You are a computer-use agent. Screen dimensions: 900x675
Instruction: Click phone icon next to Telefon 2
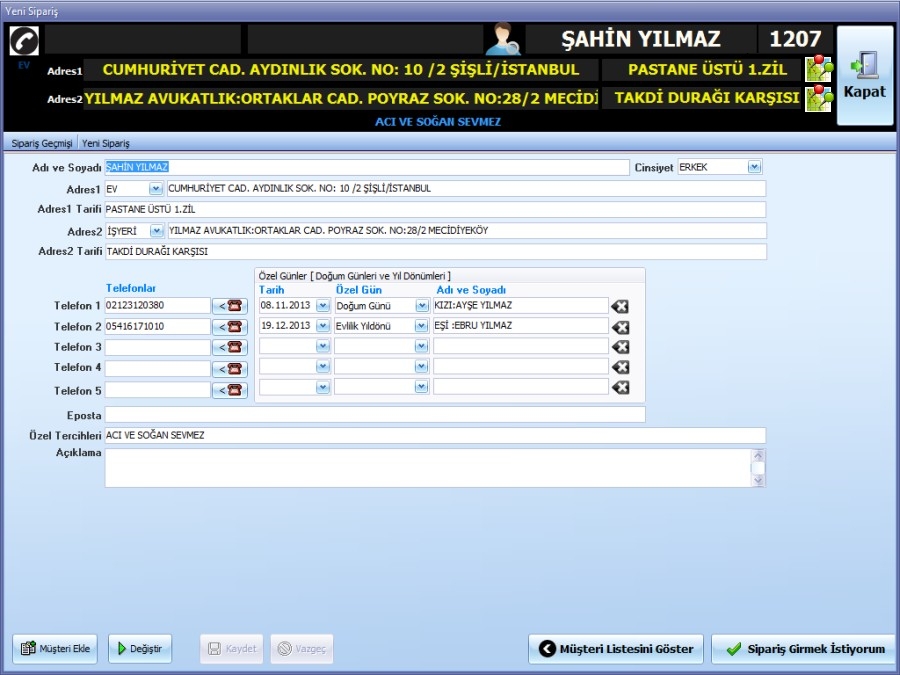tap(230, 327)
